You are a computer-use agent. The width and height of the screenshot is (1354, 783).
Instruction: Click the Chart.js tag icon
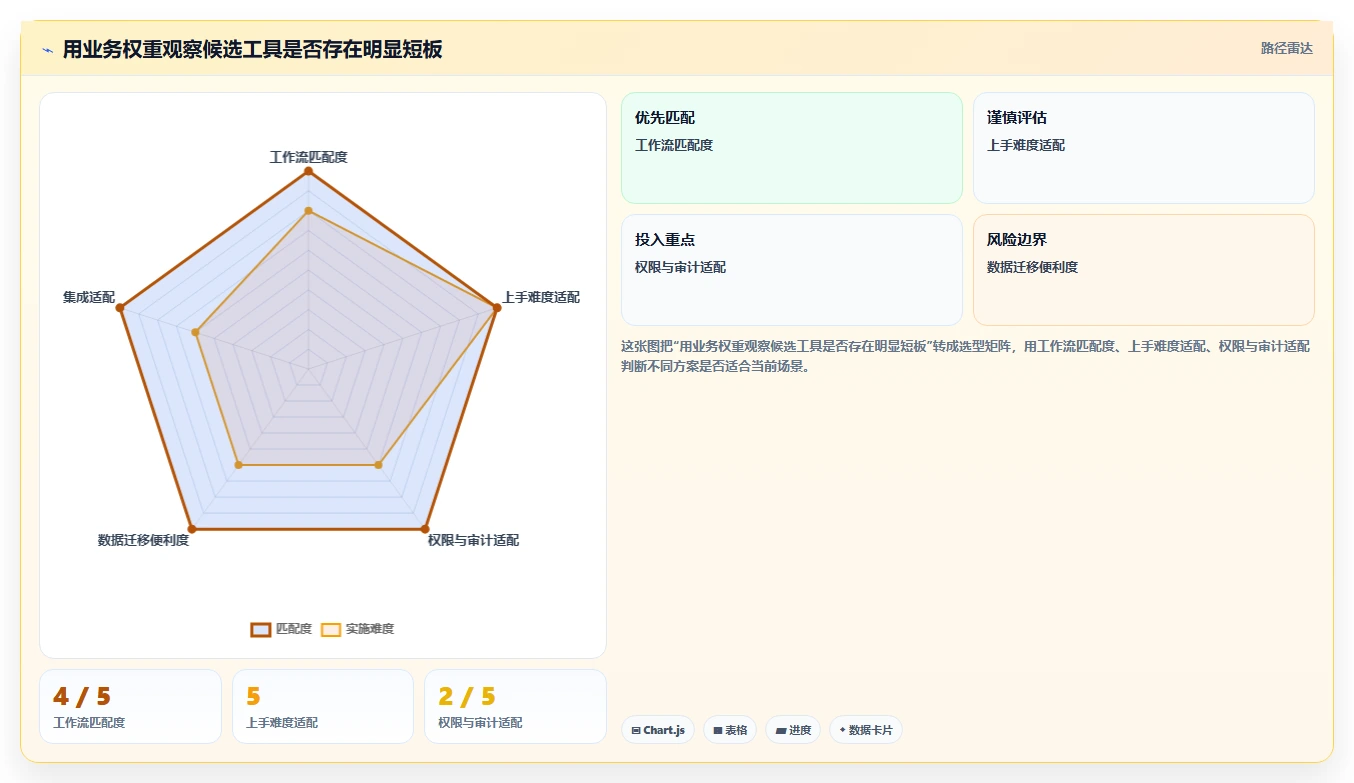636,731
